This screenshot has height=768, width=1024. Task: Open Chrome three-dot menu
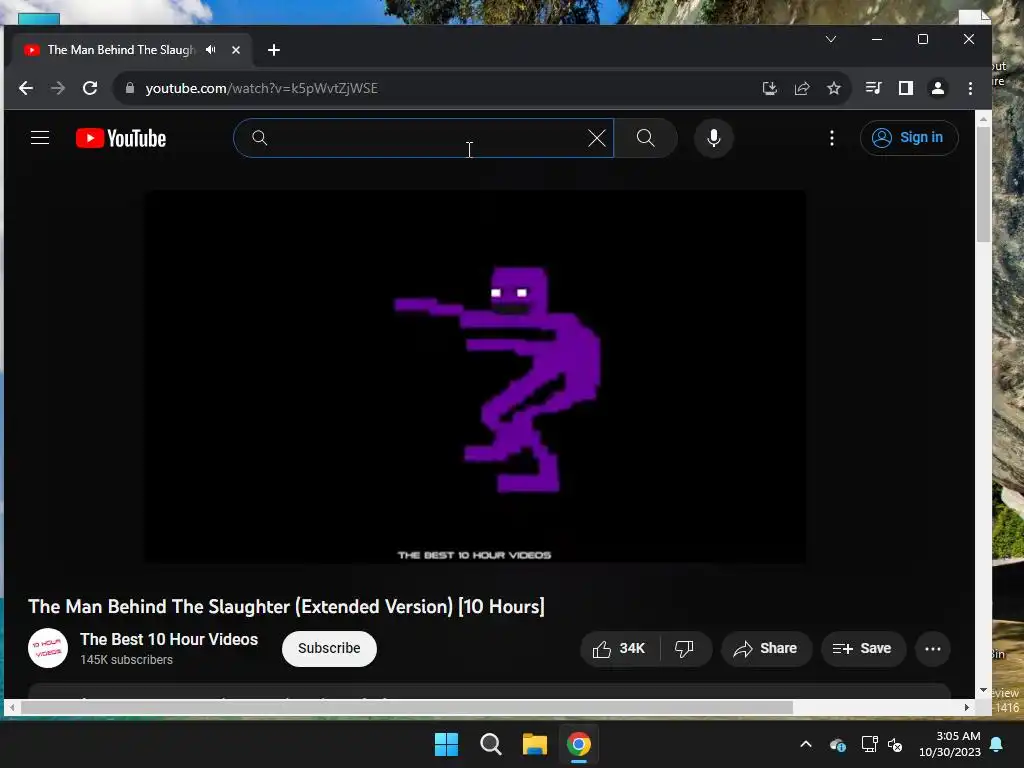click(x=970, y=88)
